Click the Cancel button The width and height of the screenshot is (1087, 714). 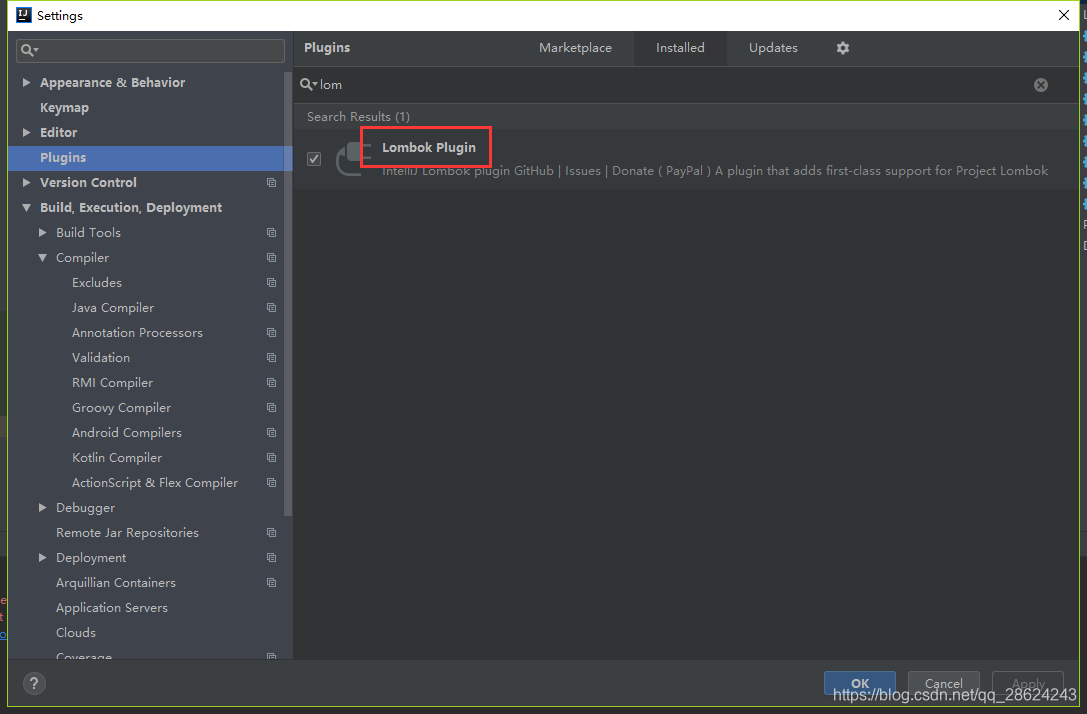pyautogui.click(x=943, y=683)
